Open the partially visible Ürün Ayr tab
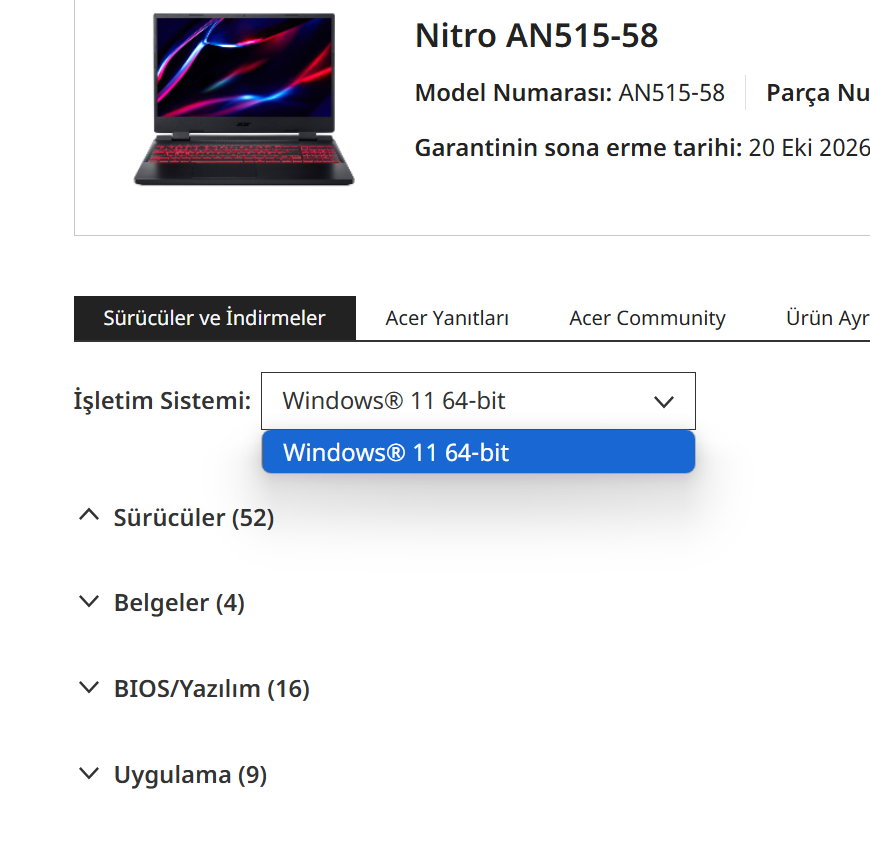 [x=827, y=318]
